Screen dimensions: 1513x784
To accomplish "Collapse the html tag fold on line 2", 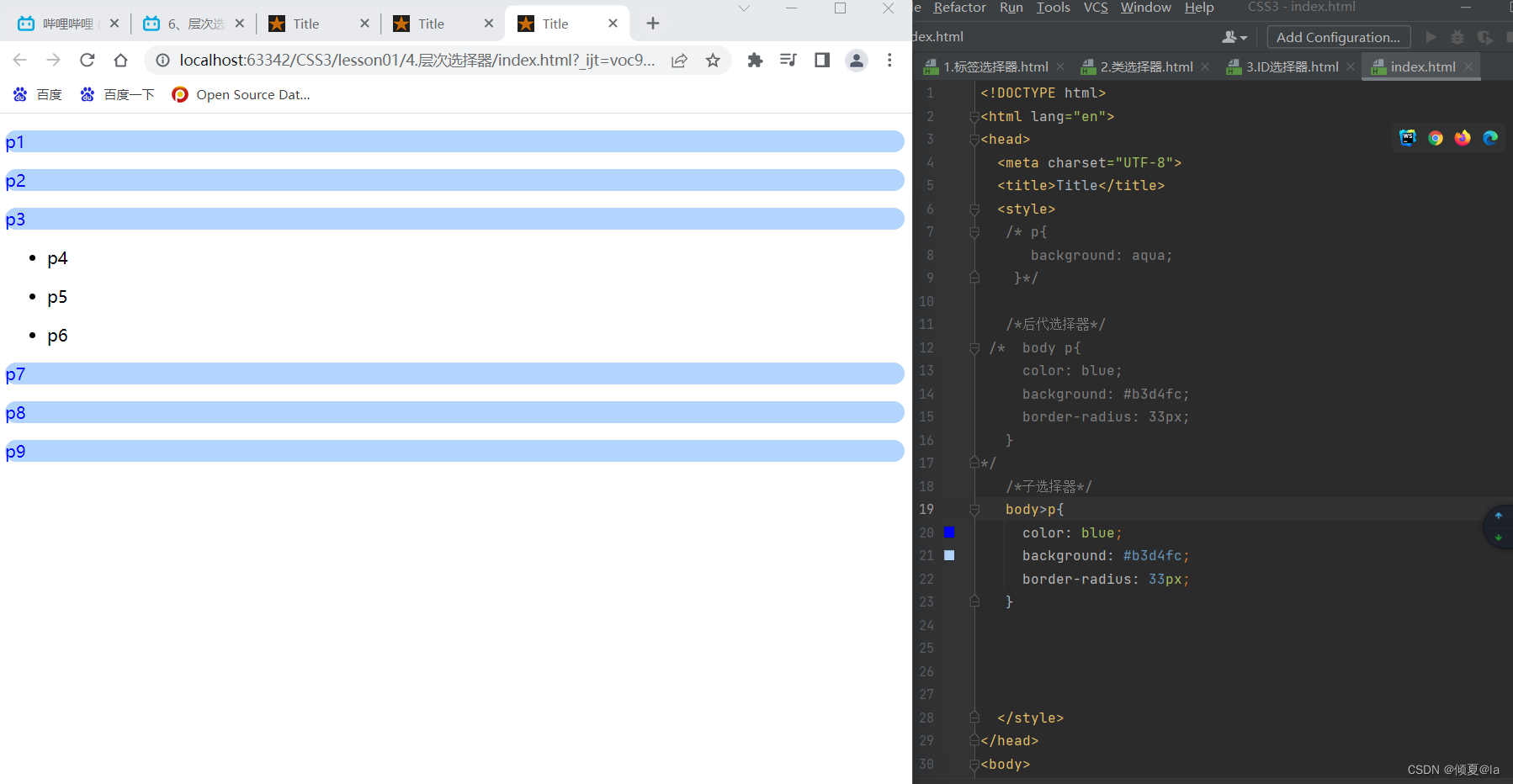I will pyautogui.click(x=974, y=116).
